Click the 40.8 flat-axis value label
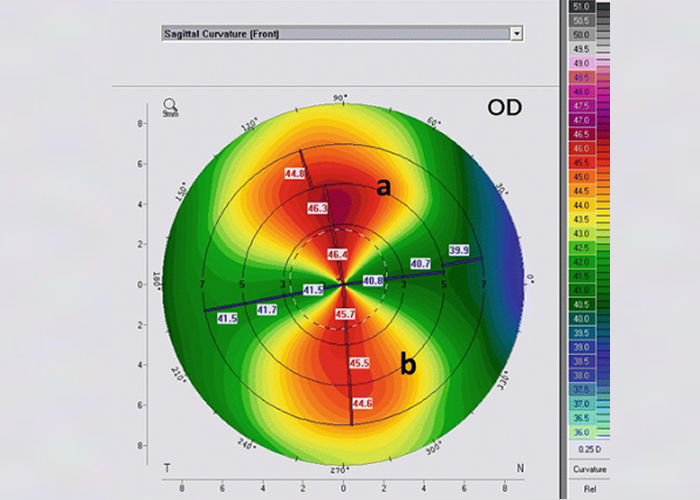 pyautogui.click(x=373, y=281)
